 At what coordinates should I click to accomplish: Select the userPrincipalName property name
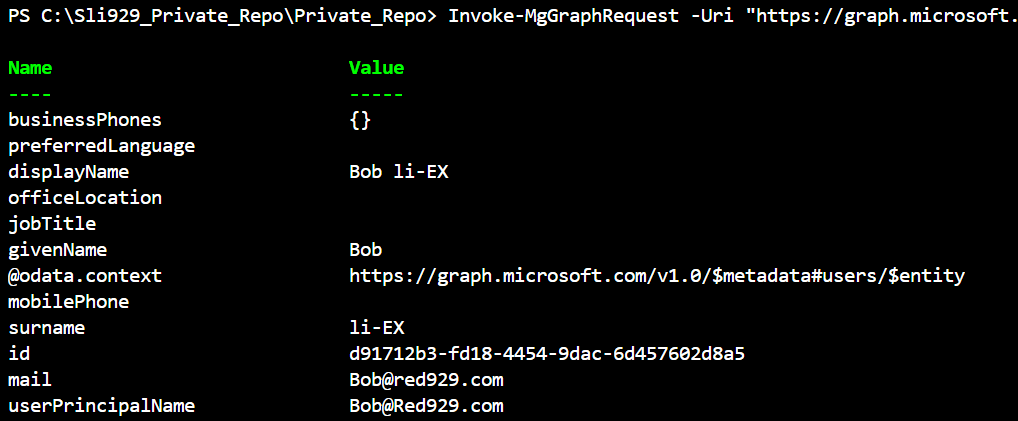pos(101,406)
